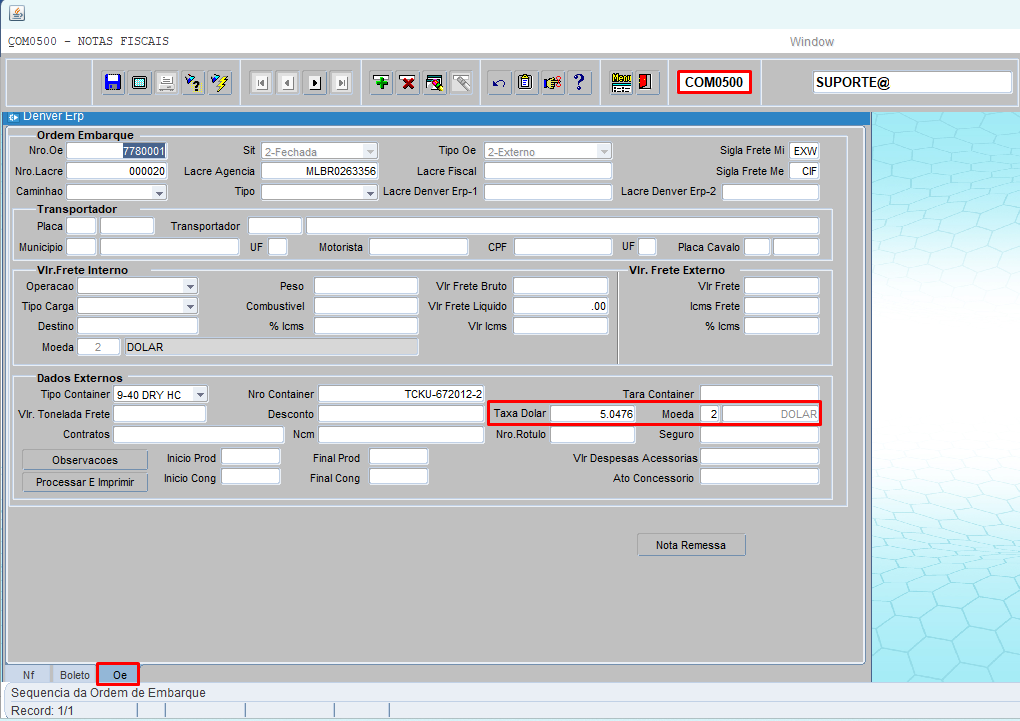Image resolution: width=1020 pixels, height=721 pixels.
Task: Go to the next record arrow
Action: click(x=315, y=83)
